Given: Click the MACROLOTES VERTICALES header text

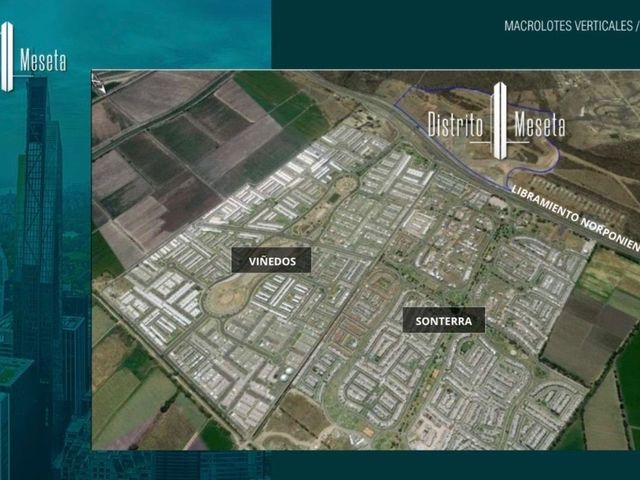Looking at the screenshot, I should 569,26.
